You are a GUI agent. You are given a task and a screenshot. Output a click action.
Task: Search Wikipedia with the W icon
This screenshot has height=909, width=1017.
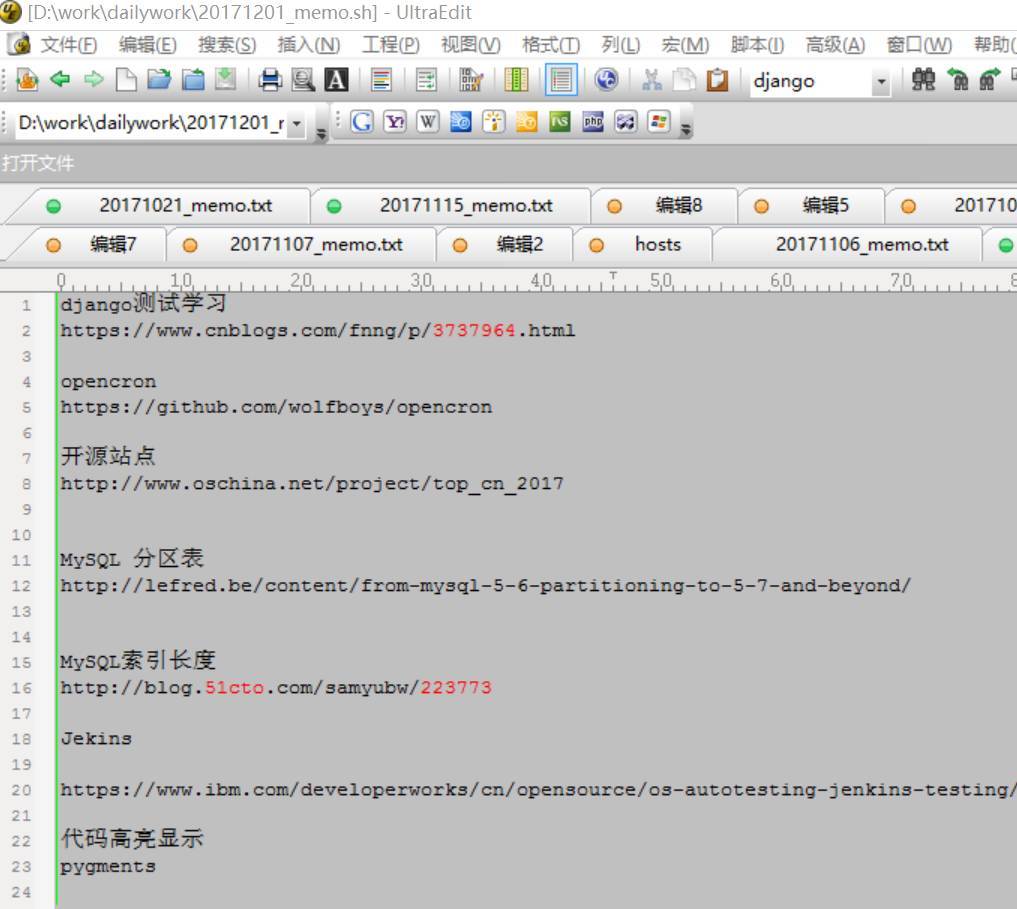(427, 121)
